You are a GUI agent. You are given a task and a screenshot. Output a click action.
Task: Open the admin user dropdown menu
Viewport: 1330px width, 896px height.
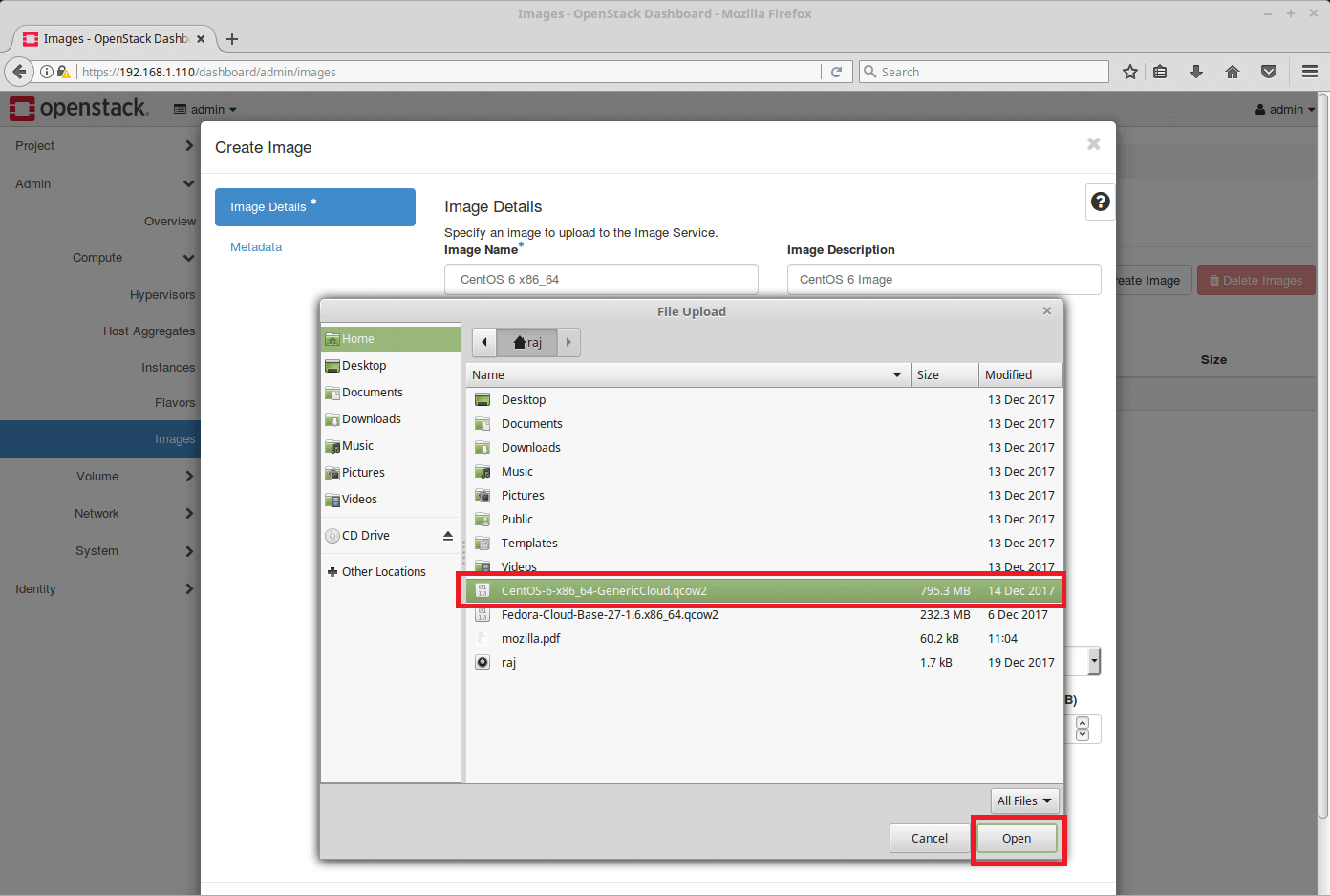1284,109
